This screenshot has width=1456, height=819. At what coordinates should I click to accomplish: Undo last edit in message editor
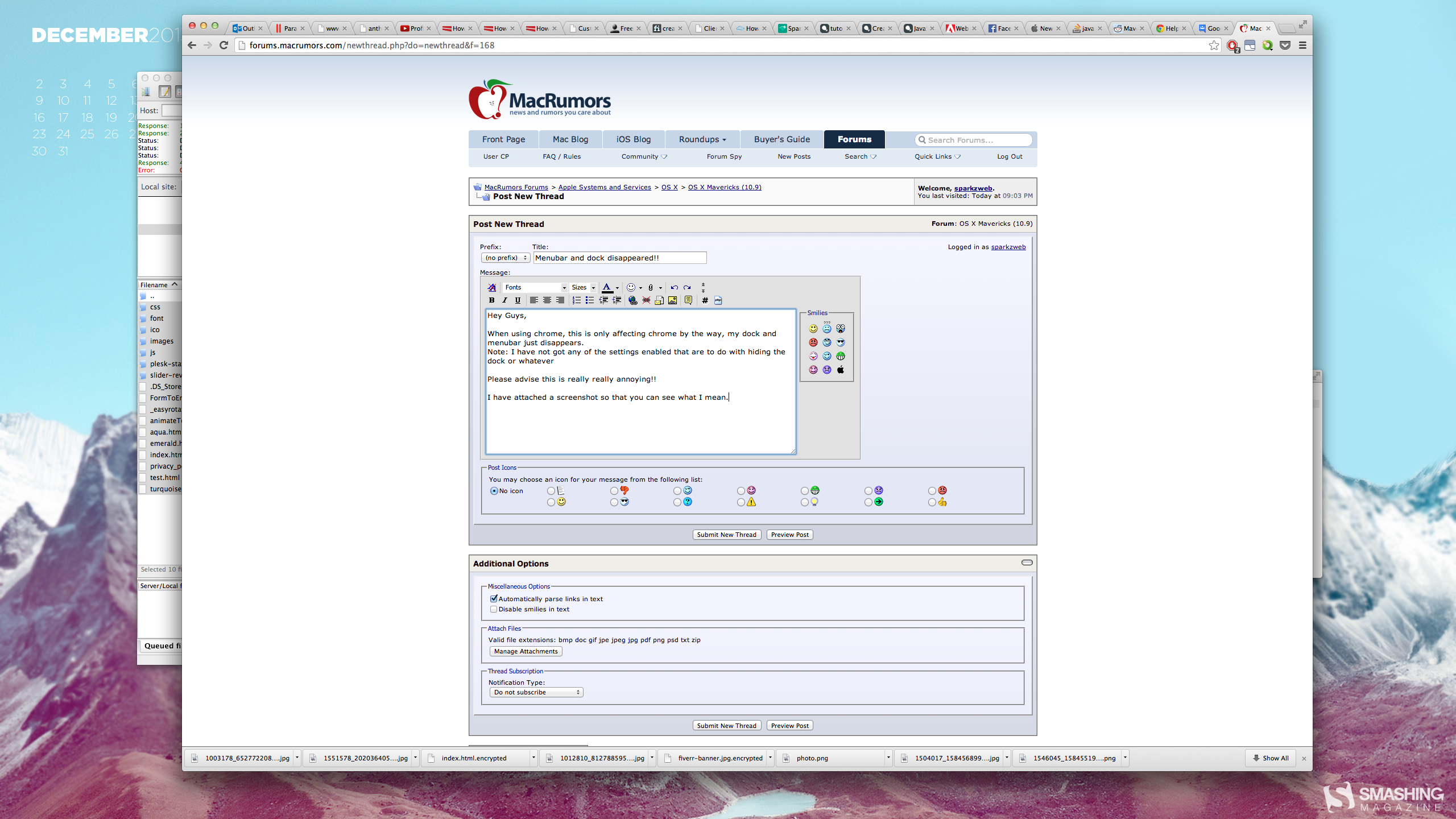(x=674, y=288)
